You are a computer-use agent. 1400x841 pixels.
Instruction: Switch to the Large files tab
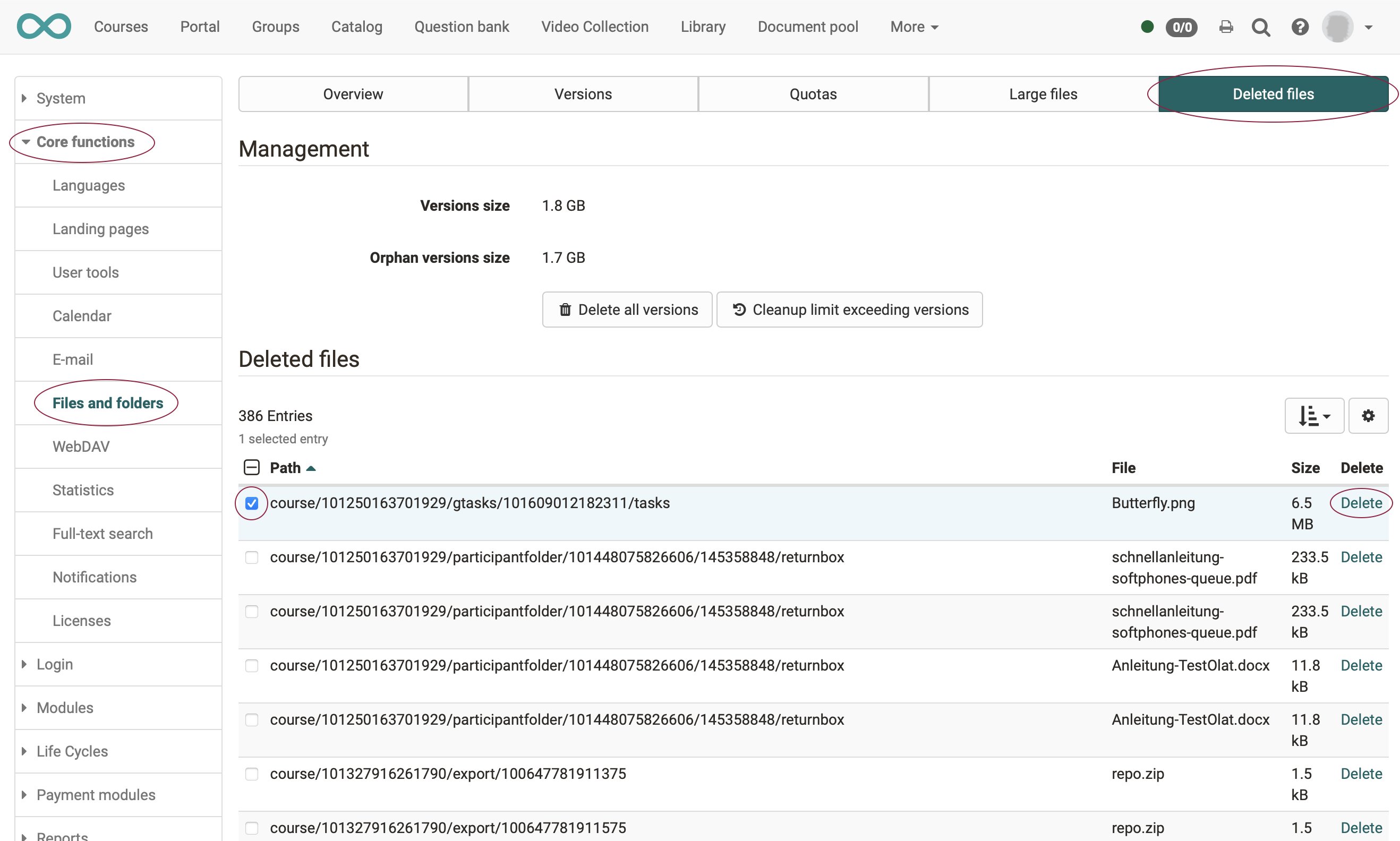[1043, 93]
